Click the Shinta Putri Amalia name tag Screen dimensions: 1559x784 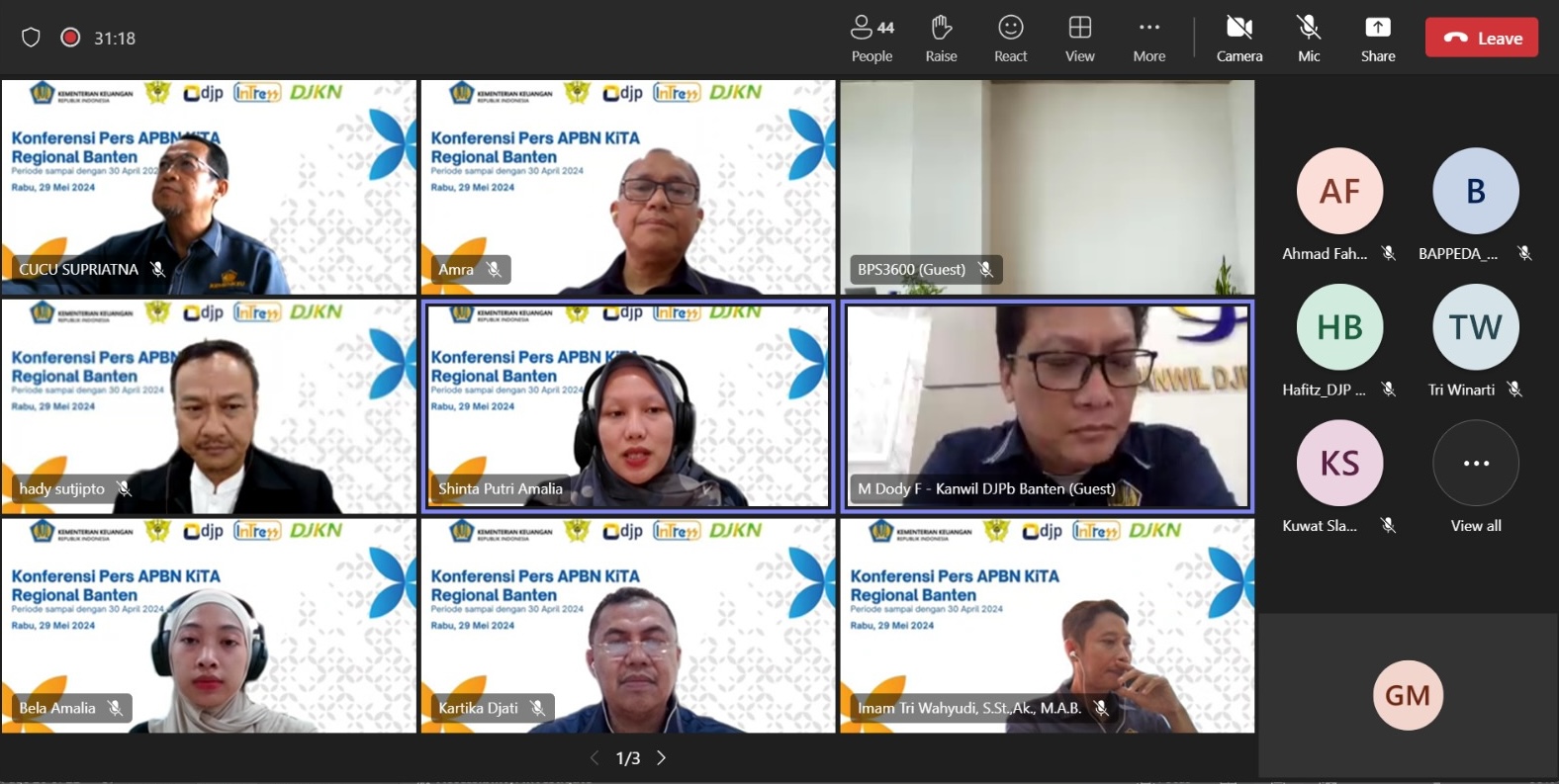click(501, 488)
